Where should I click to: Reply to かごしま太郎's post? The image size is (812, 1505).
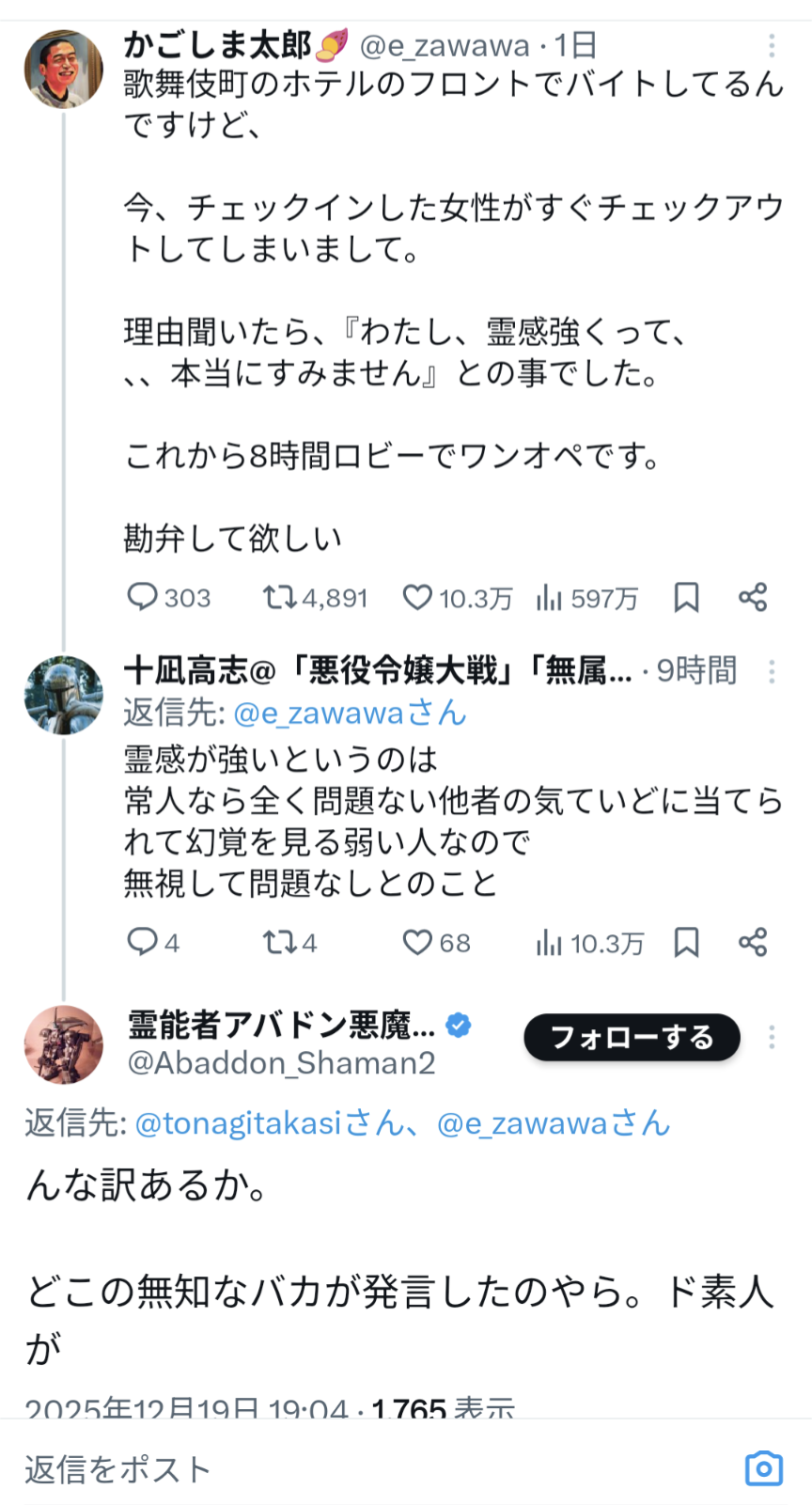143,597
